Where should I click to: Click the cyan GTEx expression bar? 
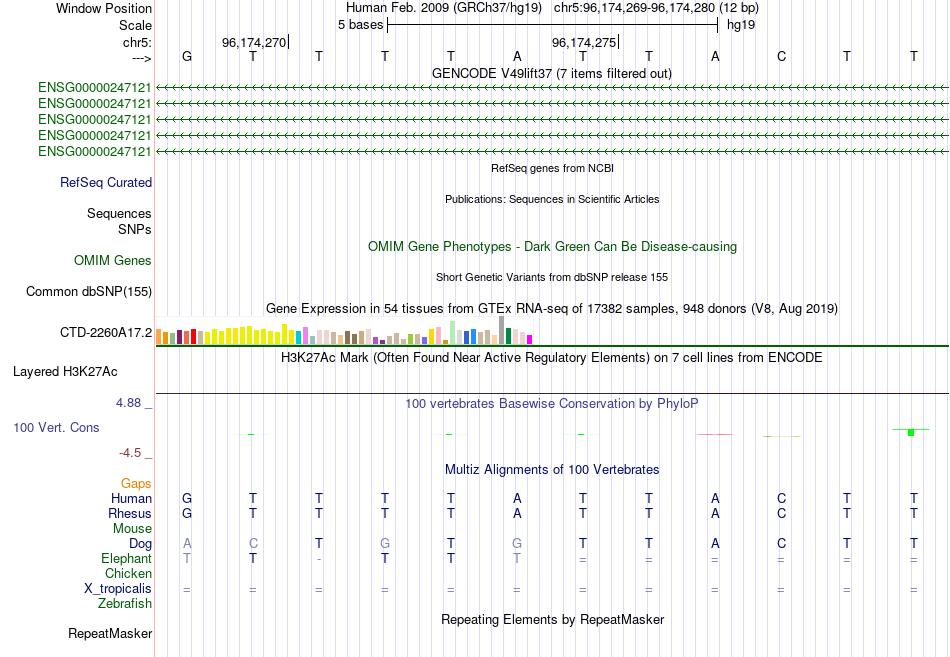tap(298, 338)
